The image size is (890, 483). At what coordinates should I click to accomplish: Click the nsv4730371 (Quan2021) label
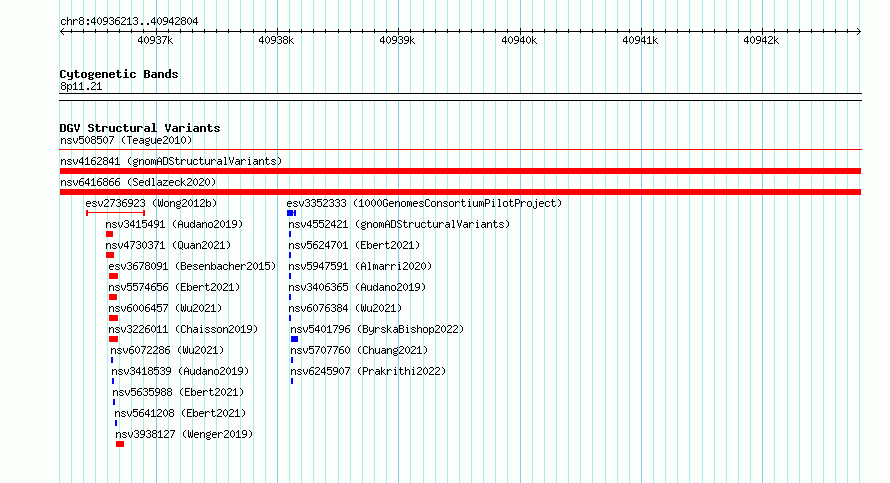tap(168, 245)
